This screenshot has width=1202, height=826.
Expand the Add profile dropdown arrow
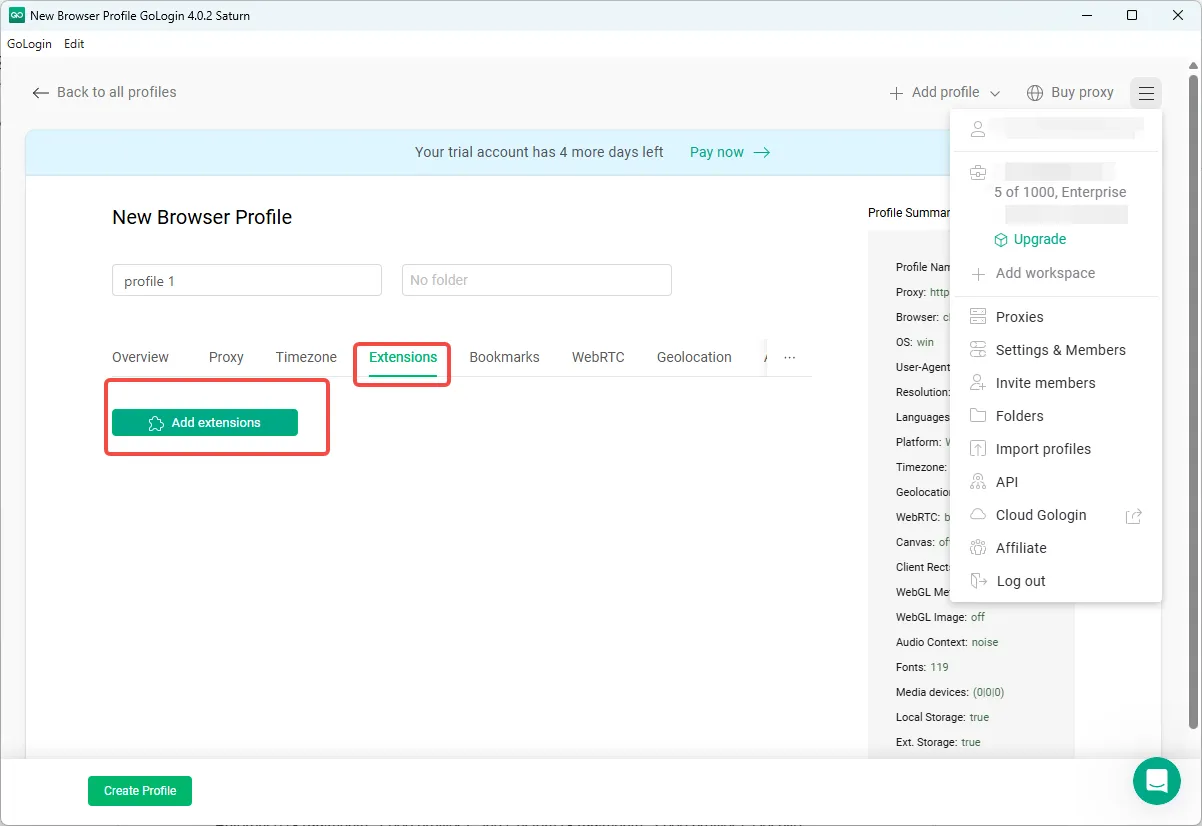pos(995,93)
